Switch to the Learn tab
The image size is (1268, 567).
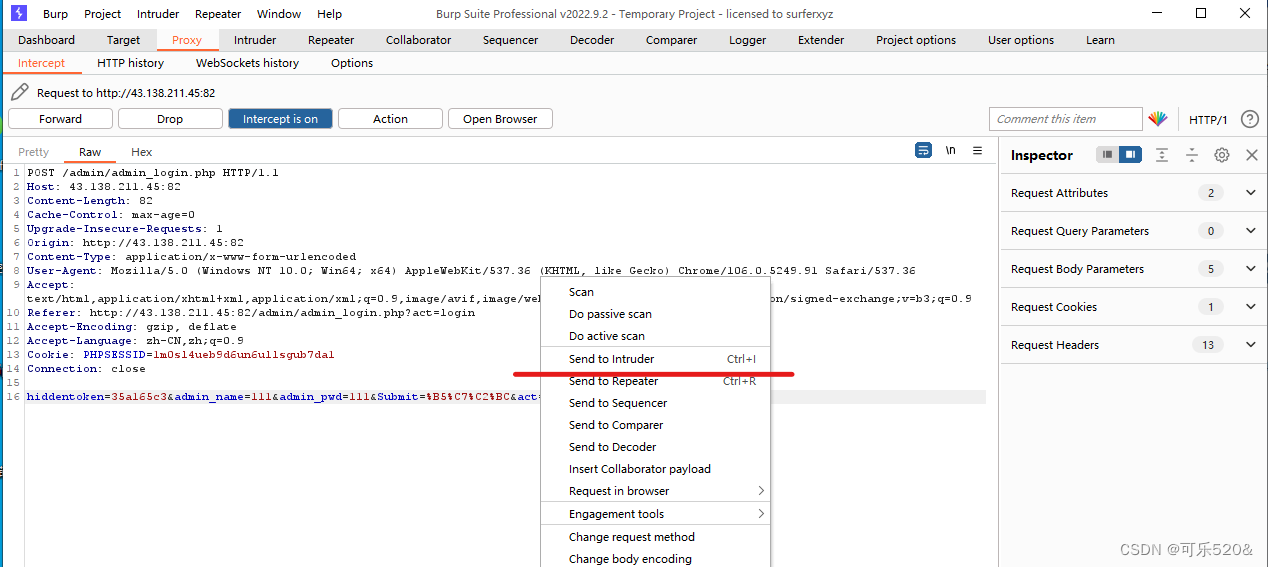click(x=1100, y=40)
